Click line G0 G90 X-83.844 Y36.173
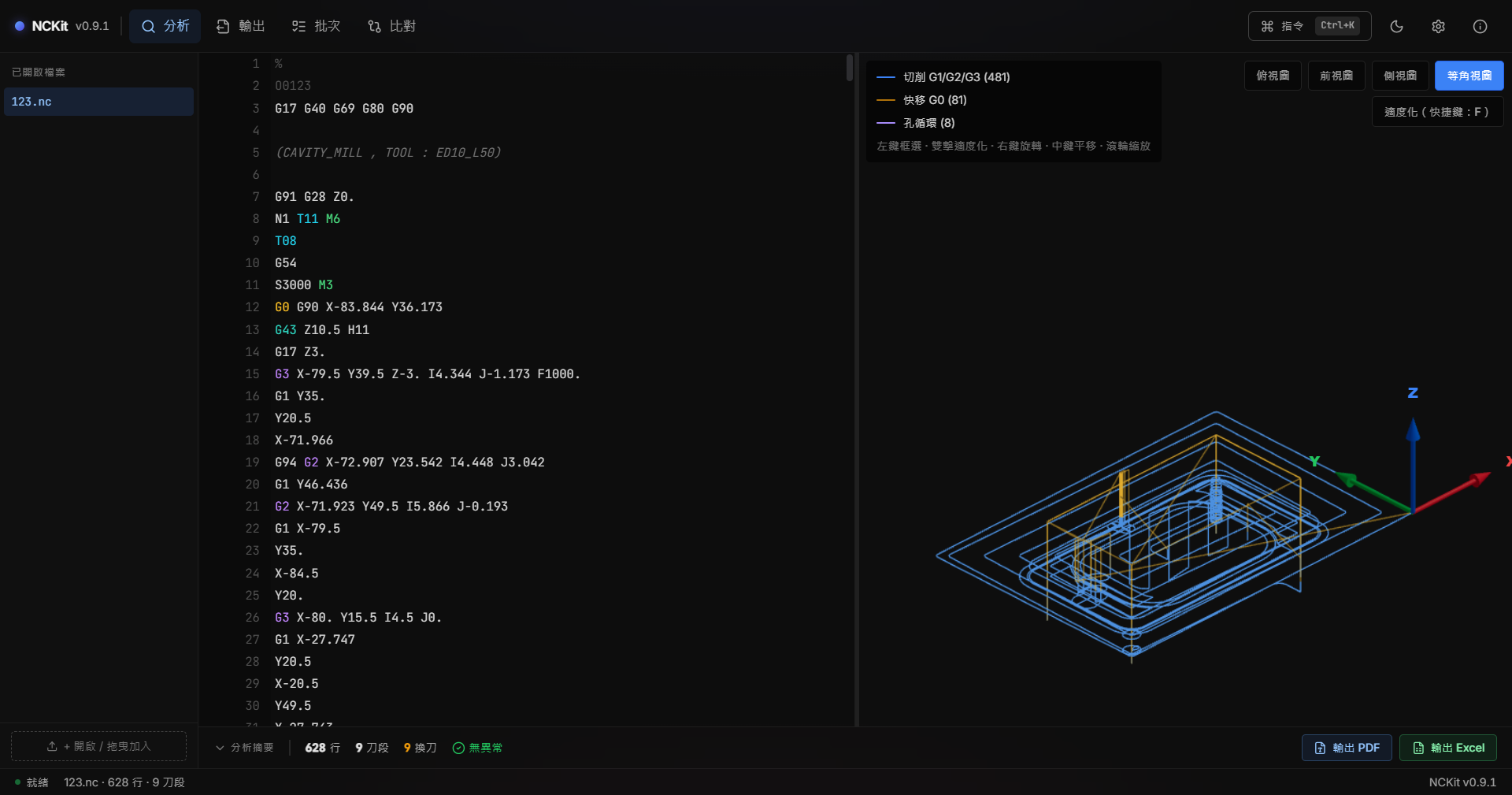 tap(358, 306)
